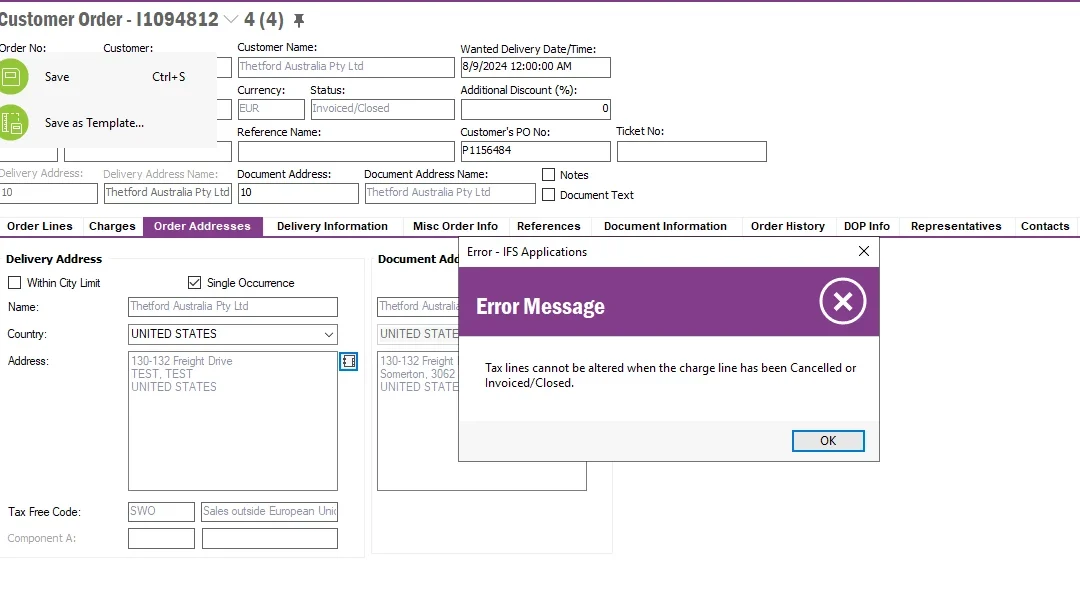Click the Status field Invoiced/Closed

point(382,109)
